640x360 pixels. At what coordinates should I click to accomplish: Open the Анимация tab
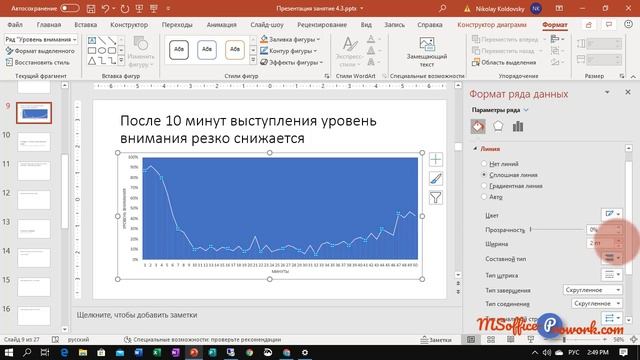221,24
